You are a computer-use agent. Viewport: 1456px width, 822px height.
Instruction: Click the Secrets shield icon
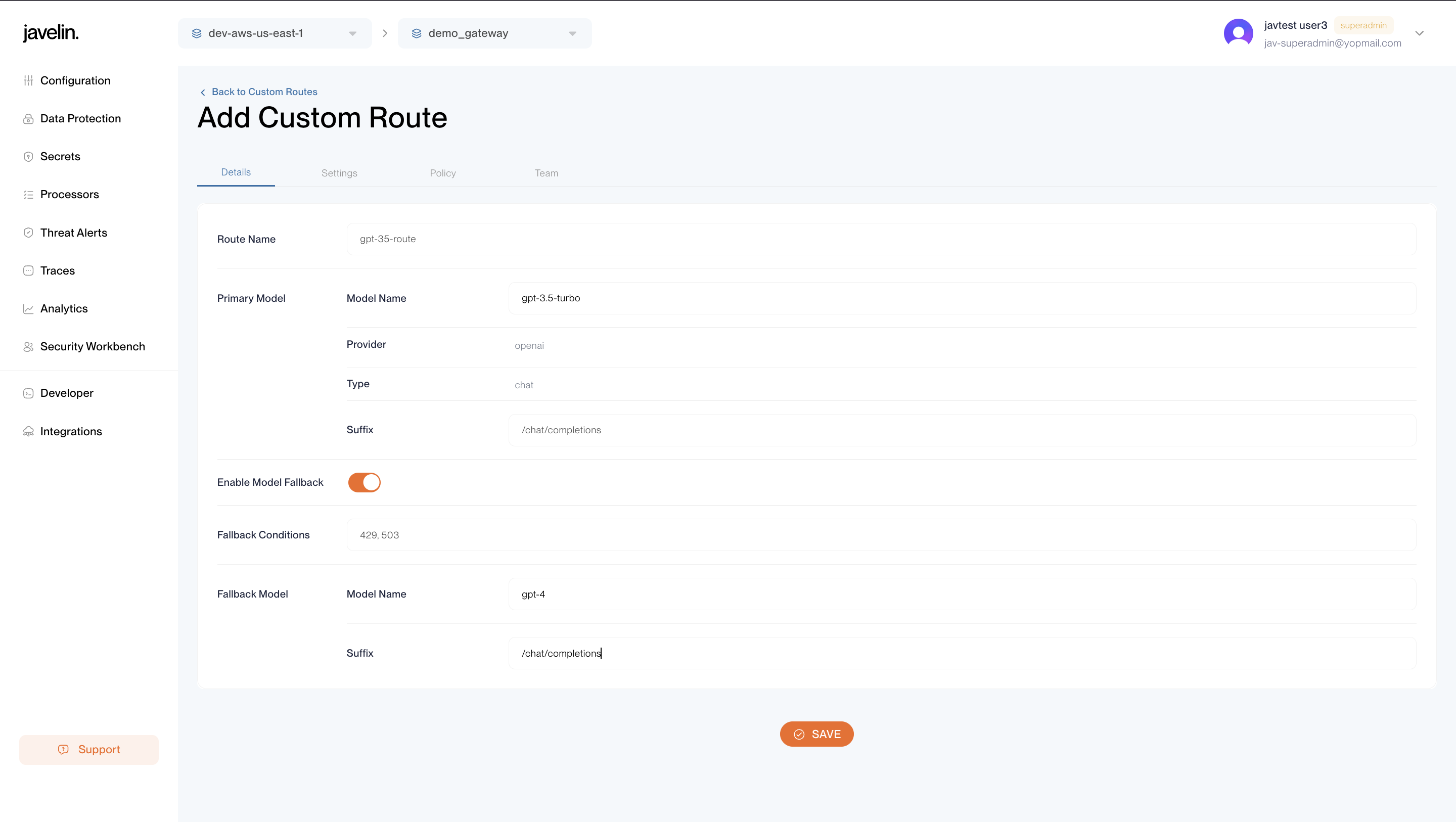(28, 157)
